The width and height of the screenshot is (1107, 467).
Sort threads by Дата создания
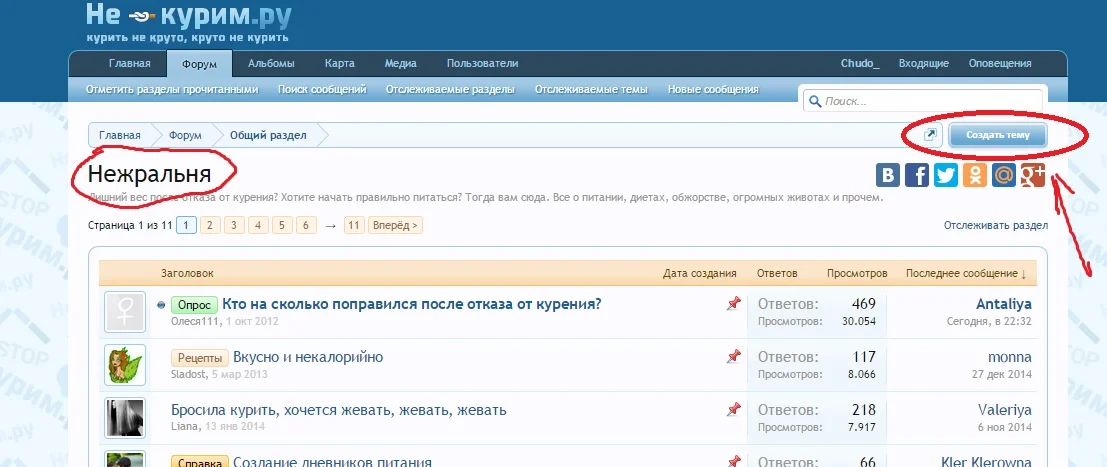coord(700,273)
